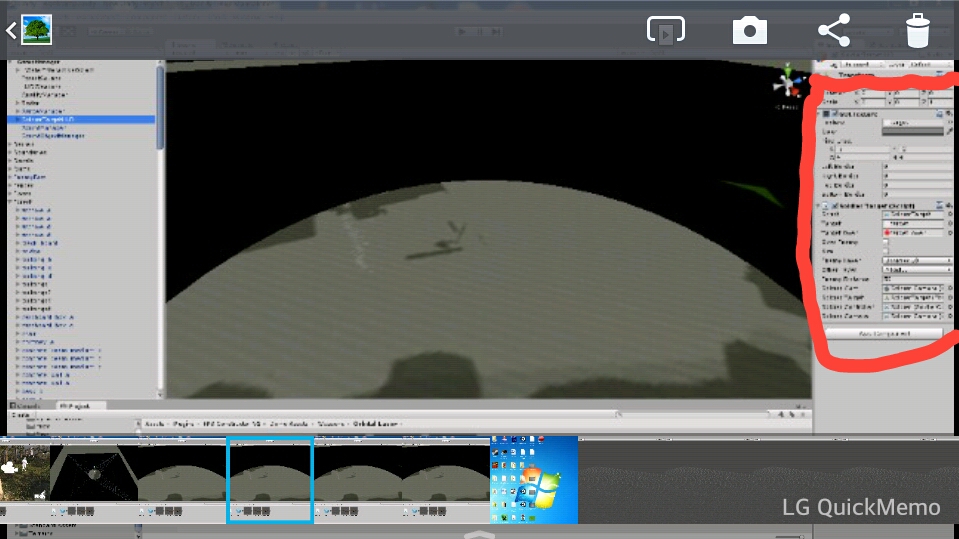The width and height of the screenshot is (959, 539).
Task: Select the highlighted blue row in the Hierarchy
Action: point(81,119)
